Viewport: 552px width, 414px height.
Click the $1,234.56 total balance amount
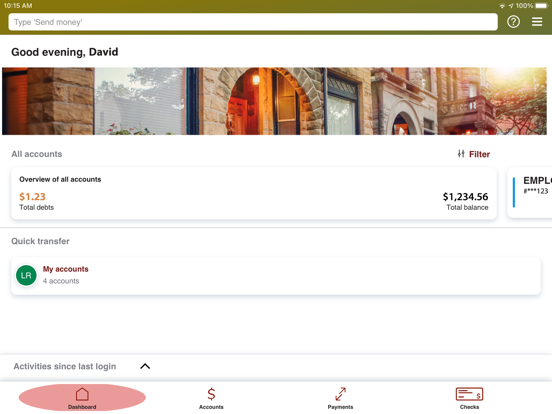465,196
